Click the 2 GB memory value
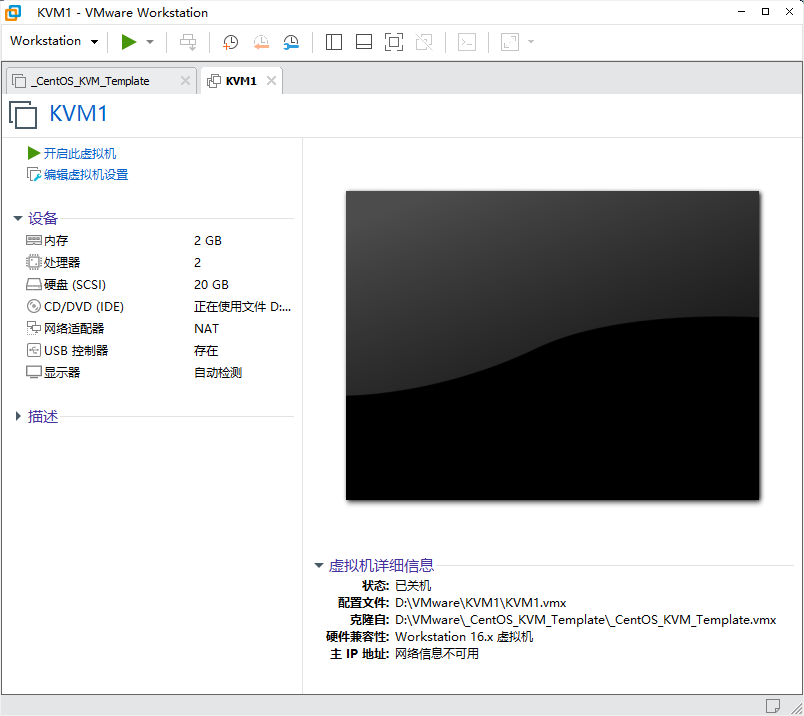This screenshot has width=804, height=716. click(208, 241)
